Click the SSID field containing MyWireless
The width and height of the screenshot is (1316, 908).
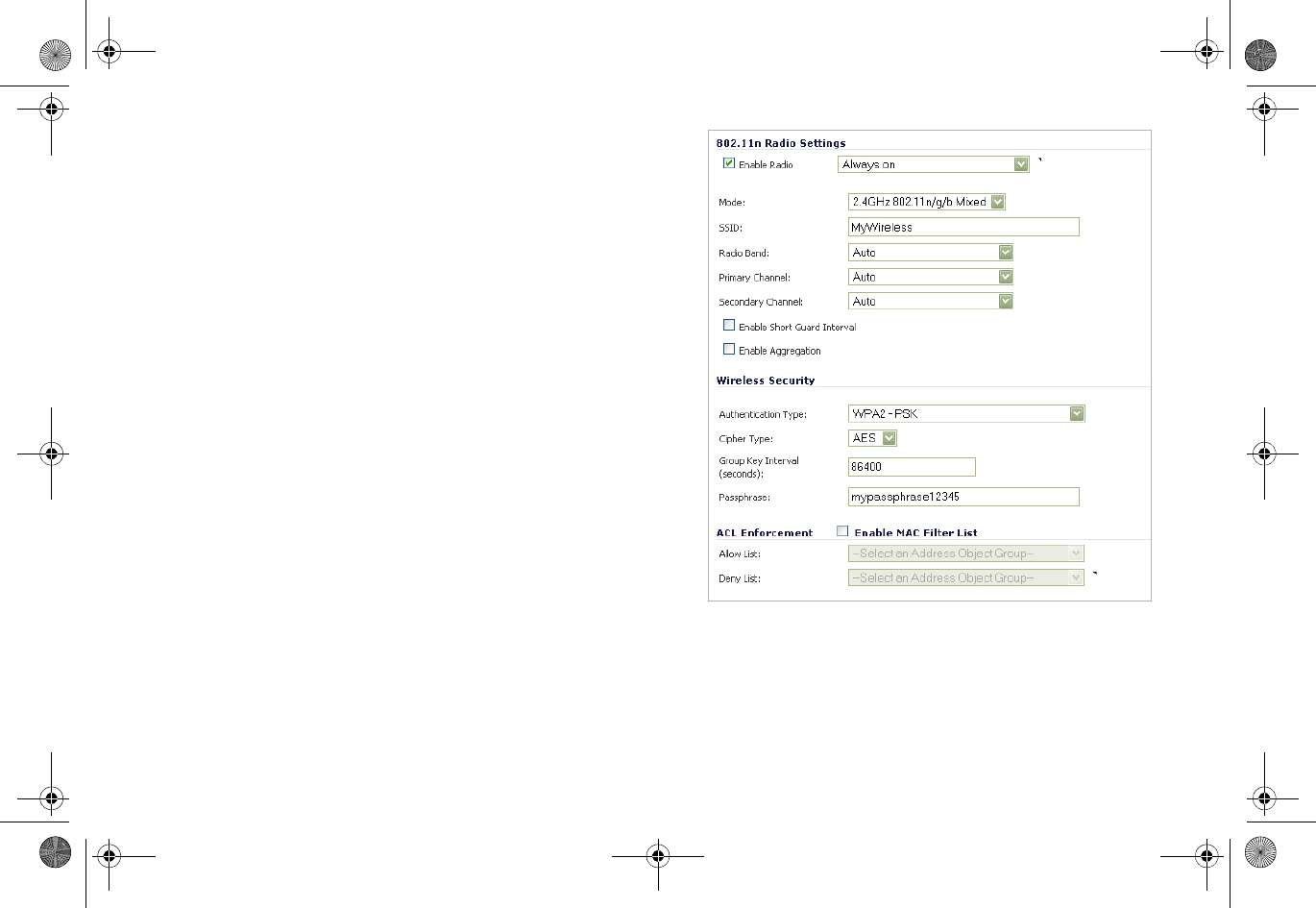[x=963, y=227]
